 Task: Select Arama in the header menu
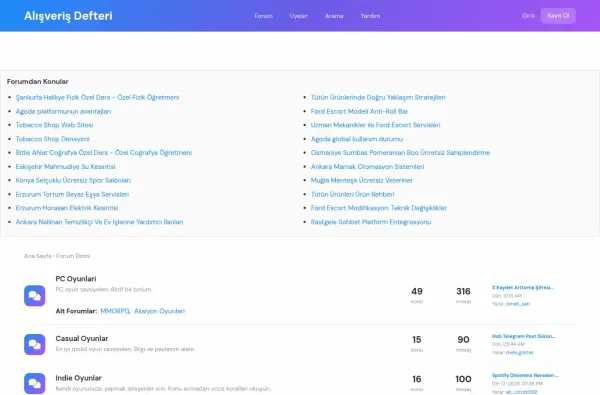tap(334, 16)
